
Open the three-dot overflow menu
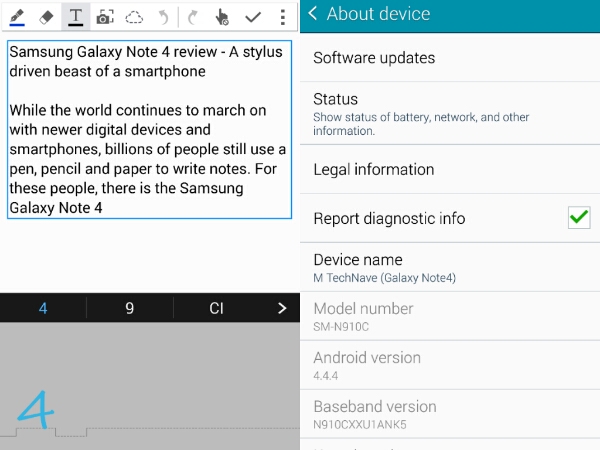point(282,17)
